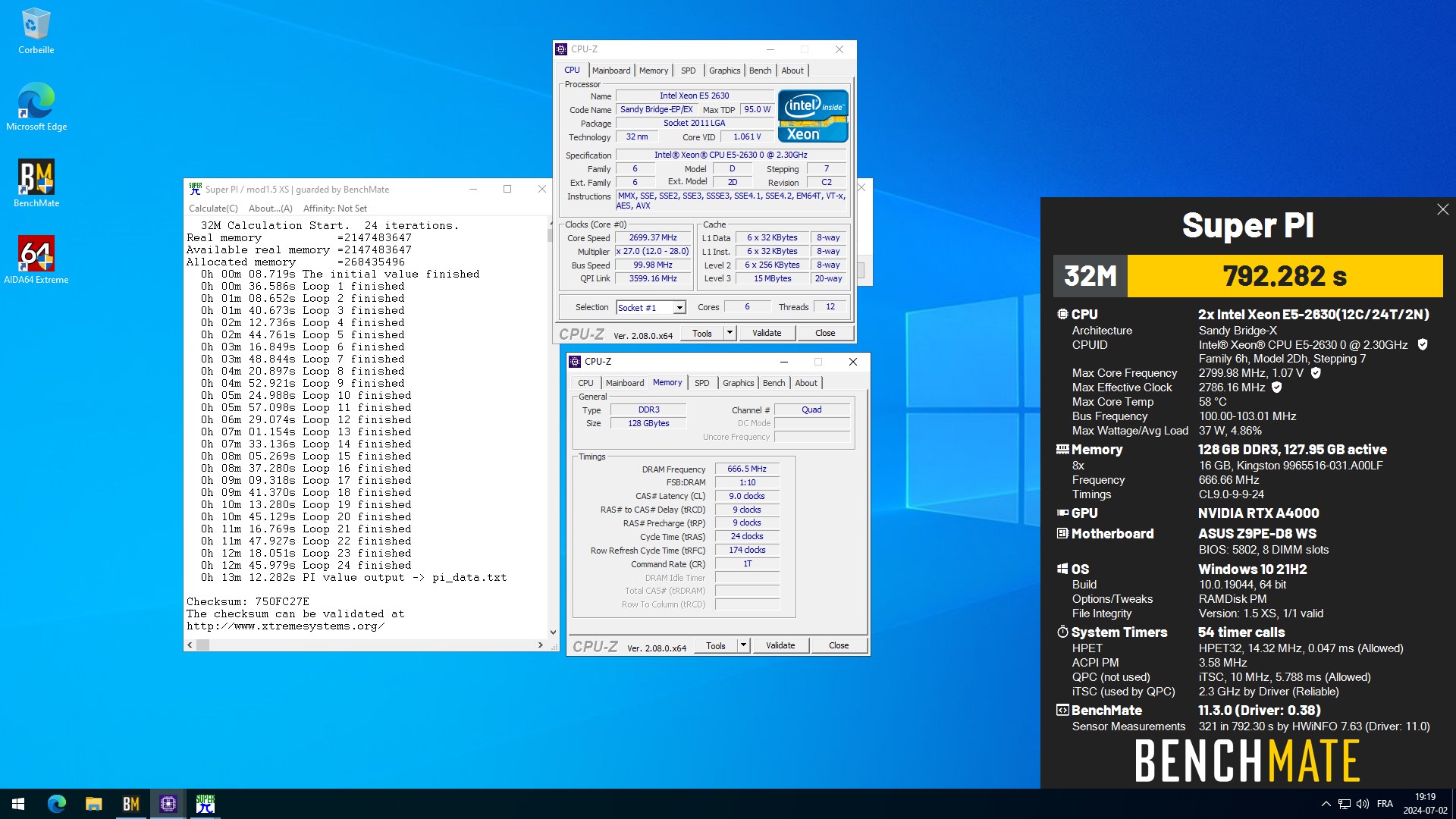
Task: Click Tools button in lower CPU-Z
Action: 716,645
